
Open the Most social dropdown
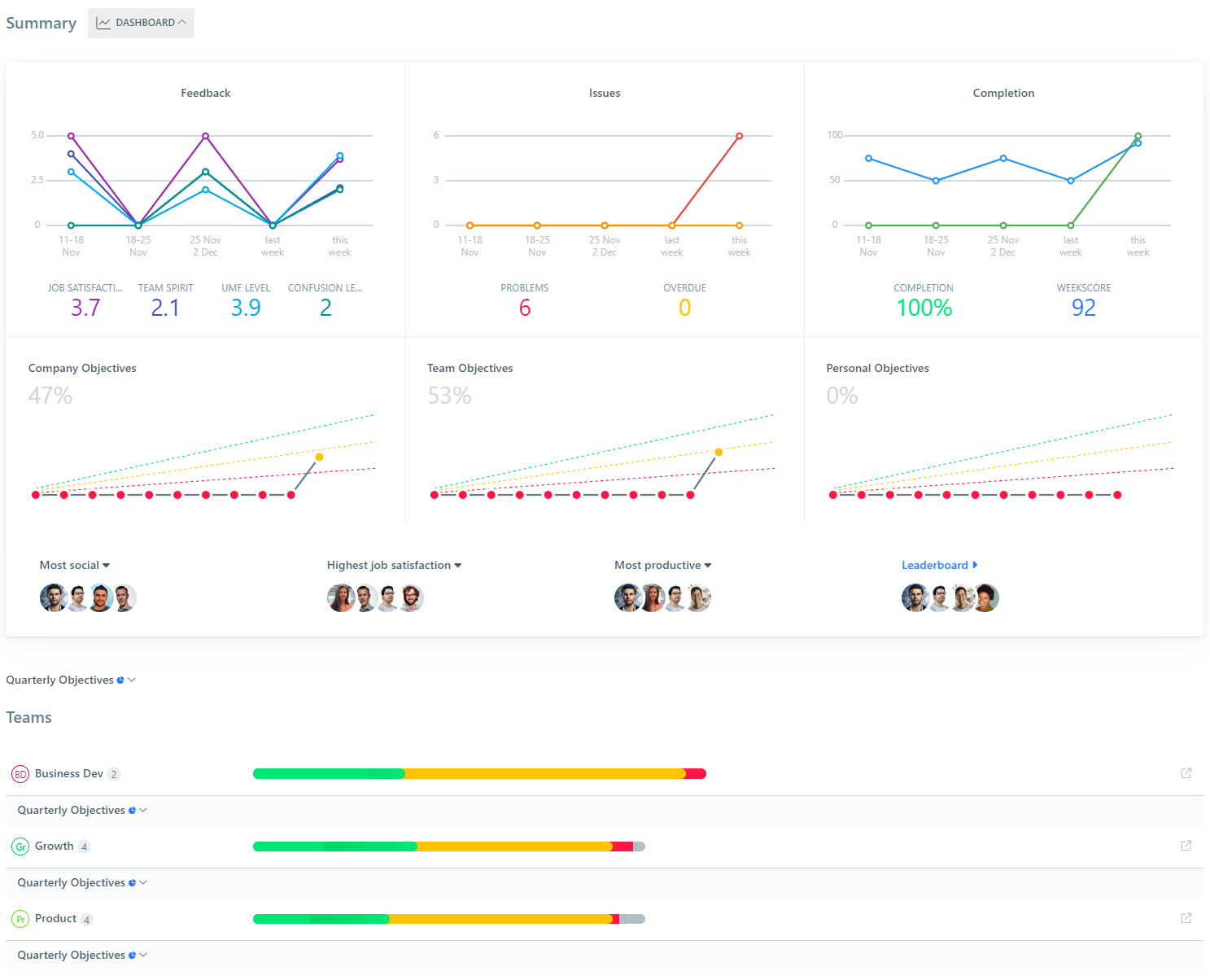coord(74,565)
